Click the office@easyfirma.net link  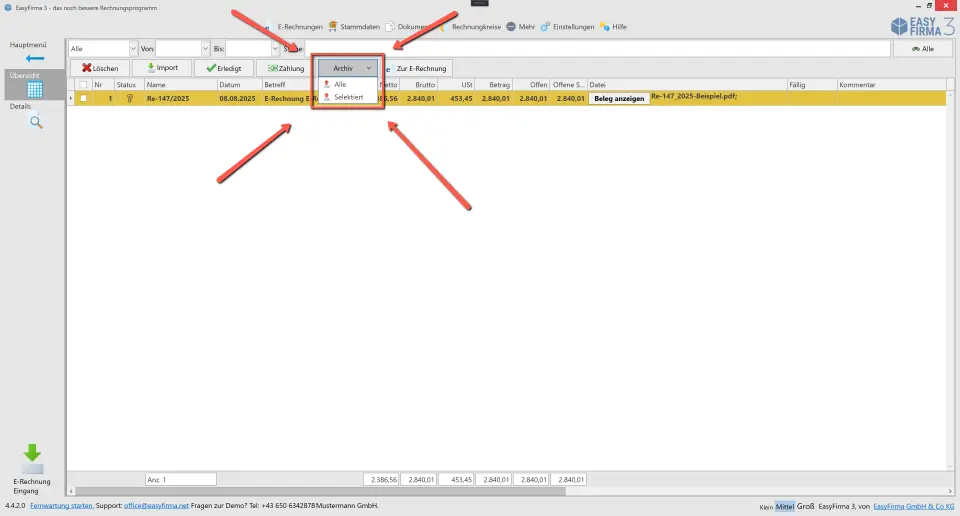[x=156, y=506]
